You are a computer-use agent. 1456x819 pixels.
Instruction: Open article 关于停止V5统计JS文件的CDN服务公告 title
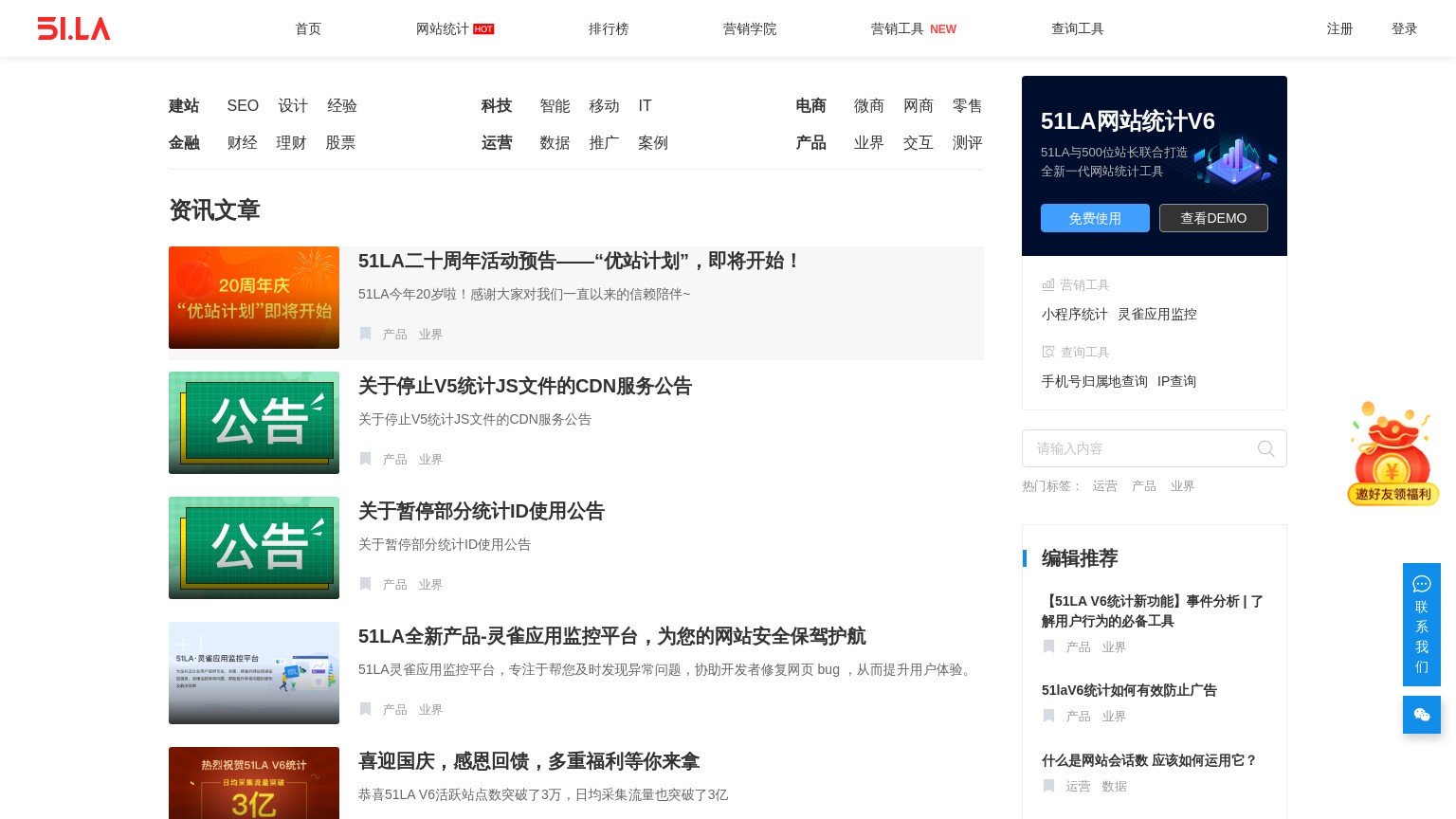pyautogui.click(x=525, y=386)
